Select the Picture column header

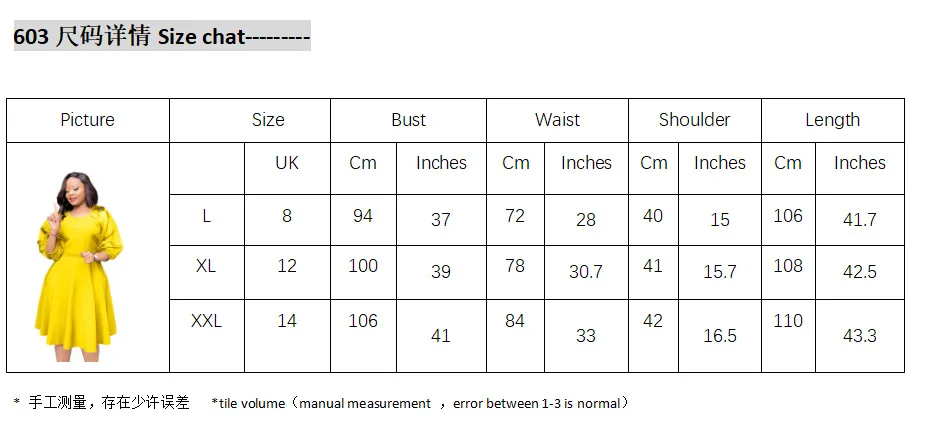pos(88,120)
